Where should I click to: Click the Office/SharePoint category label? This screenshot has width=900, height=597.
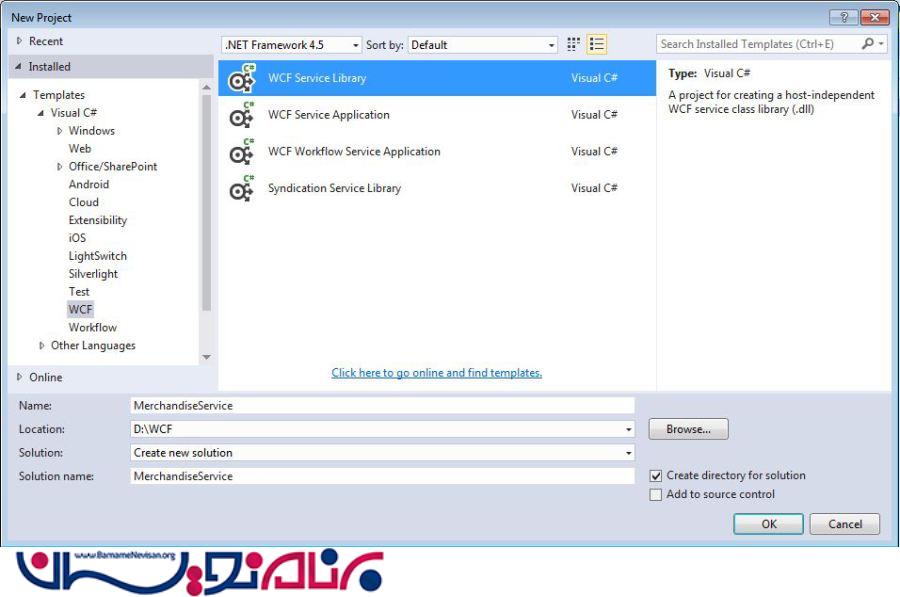point(112,166)
